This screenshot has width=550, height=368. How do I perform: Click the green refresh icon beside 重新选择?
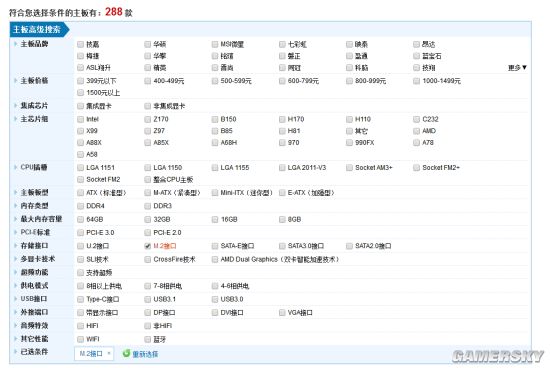coord(126,353)
